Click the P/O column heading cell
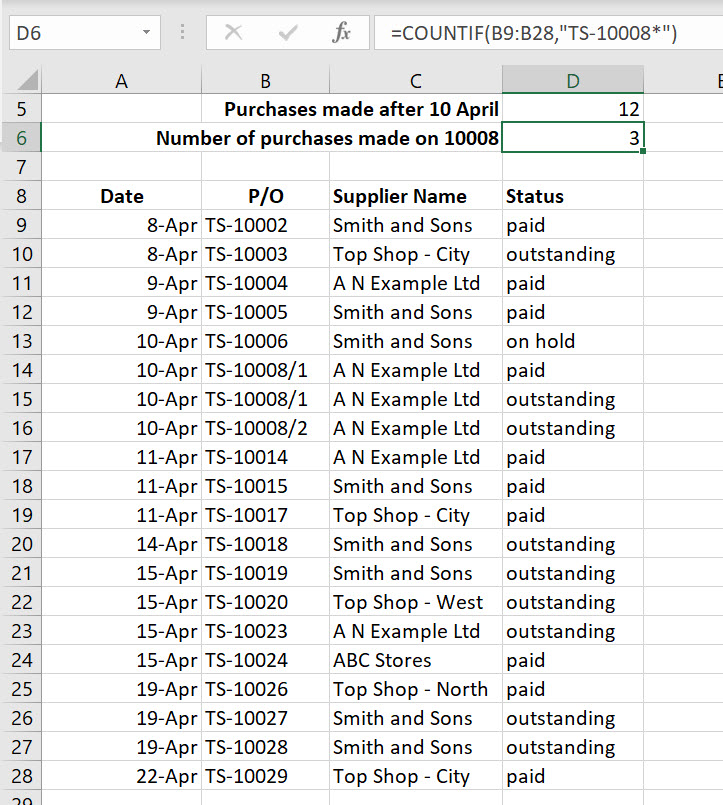The height and width of the screenshot is (805, 723). pos(265,196)
